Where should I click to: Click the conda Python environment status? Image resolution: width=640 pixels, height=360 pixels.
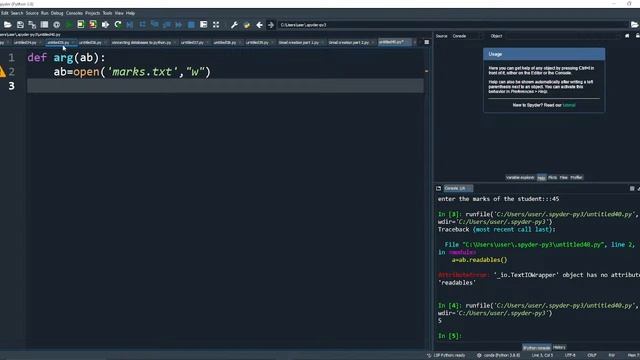(499, 355)
